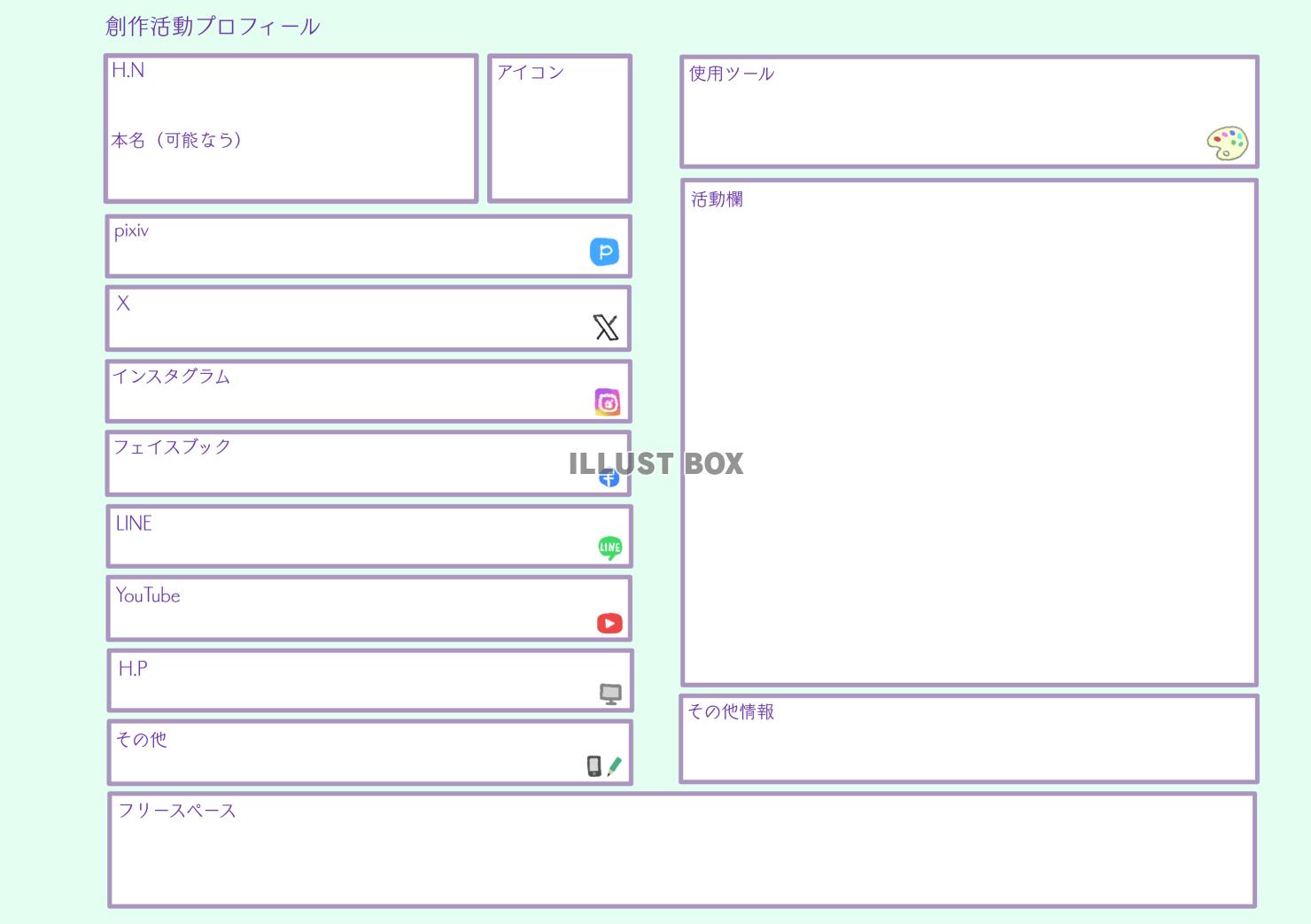The width and height of the screenshot is (1311, 924).
Task: Click inside the その他情報 box
Action: [x=968, y=749]
